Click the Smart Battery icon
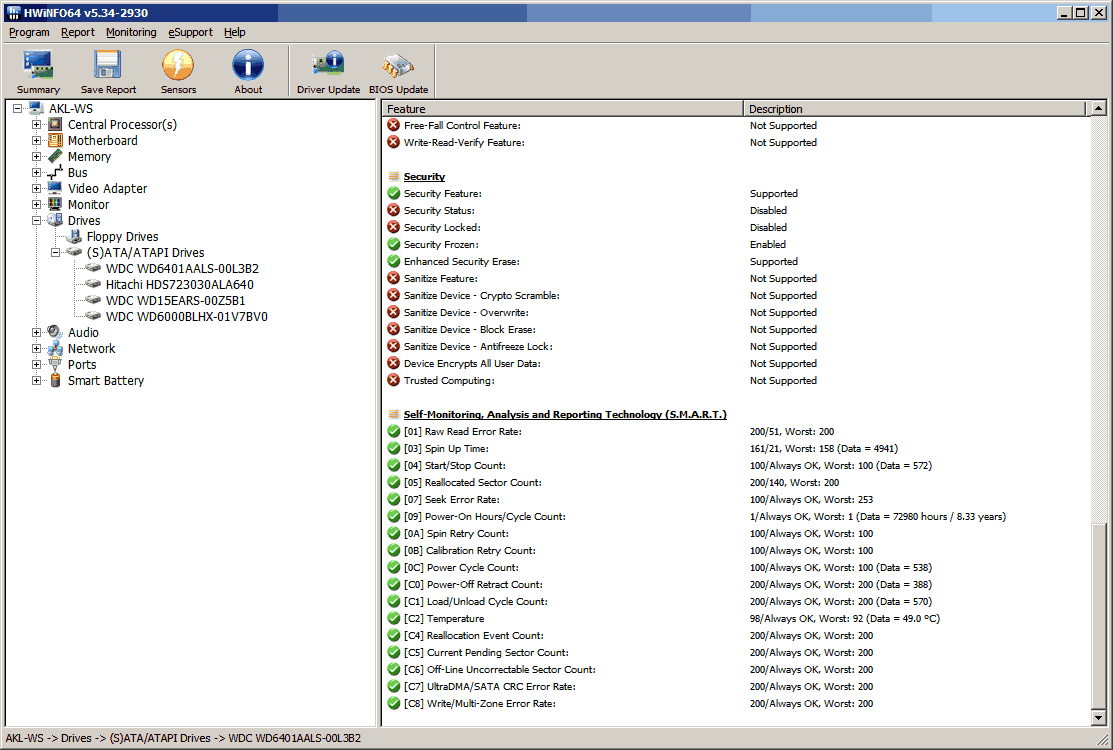 (55, 380)
